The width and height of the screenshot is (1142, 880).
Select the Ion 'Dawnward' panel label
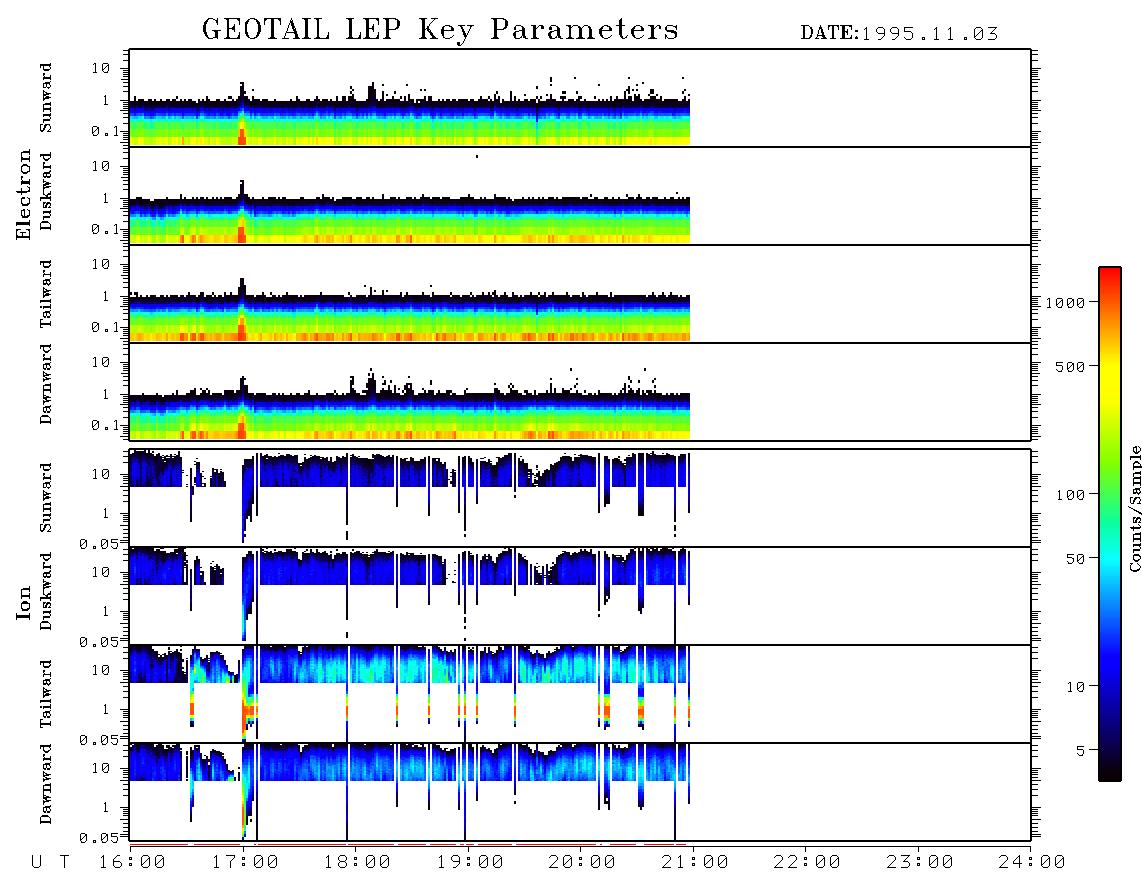pos(46,784)
